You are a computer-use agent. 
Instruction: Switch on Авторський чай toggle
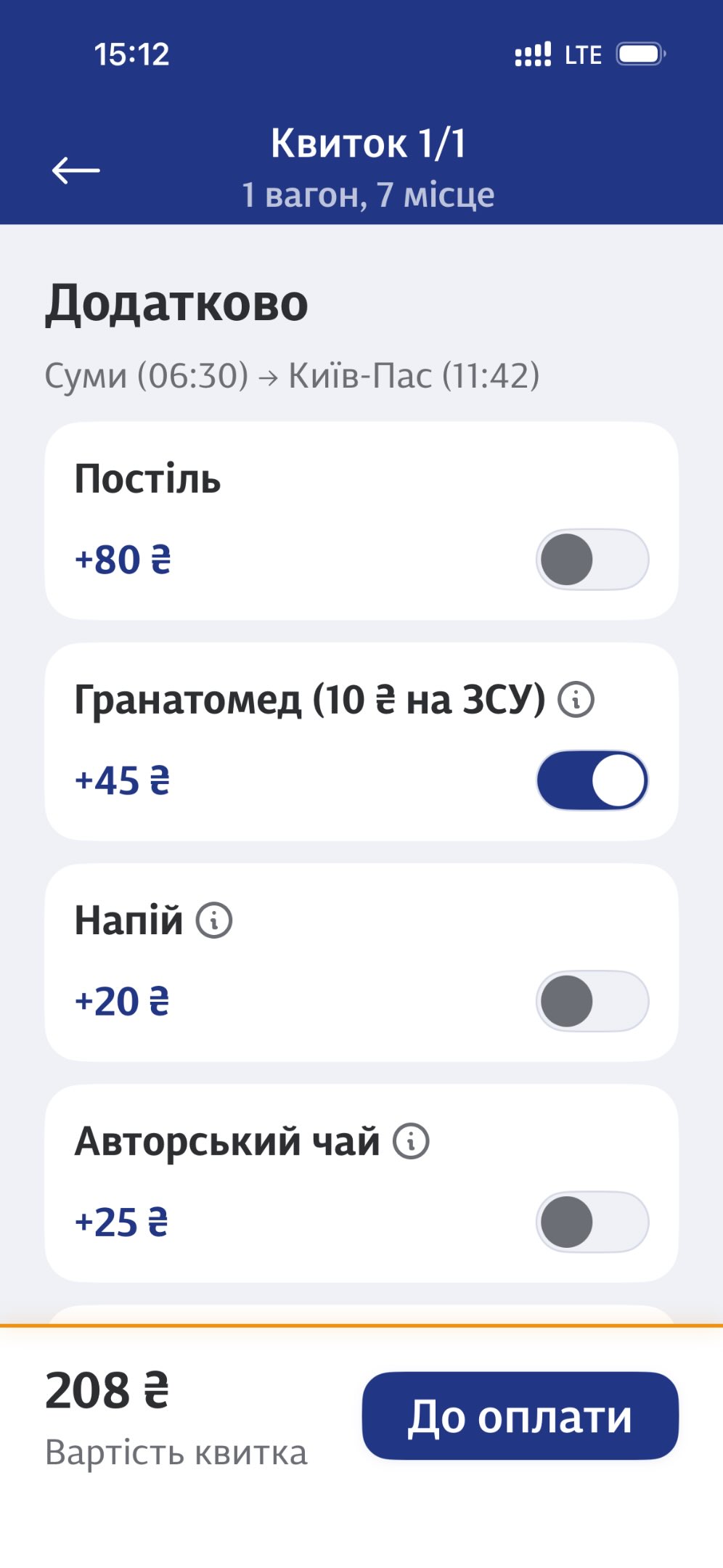[x=592, y=1222]
